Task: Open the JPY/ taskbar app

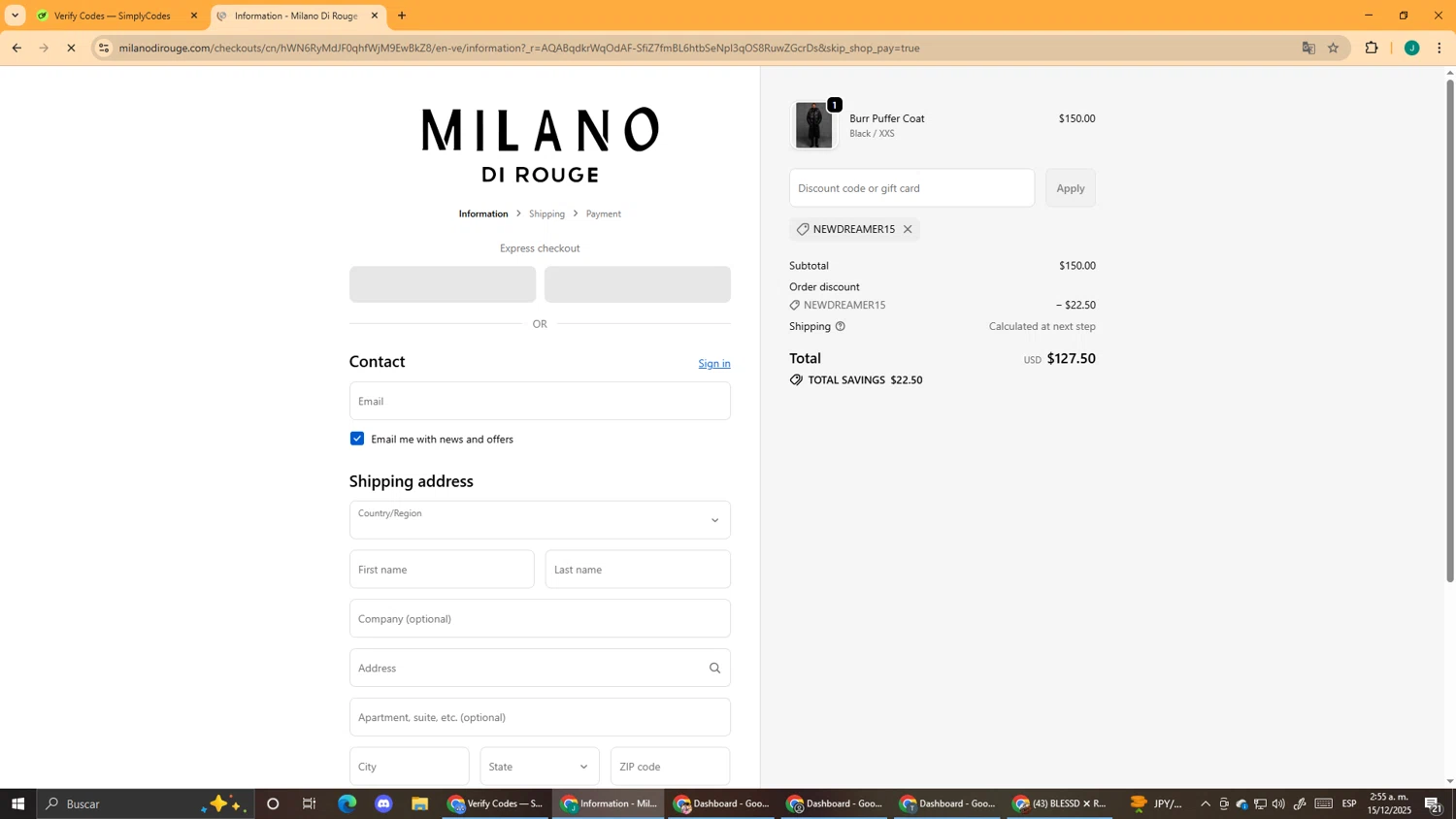Action: pyautogui.click(x=1156, y=803)
